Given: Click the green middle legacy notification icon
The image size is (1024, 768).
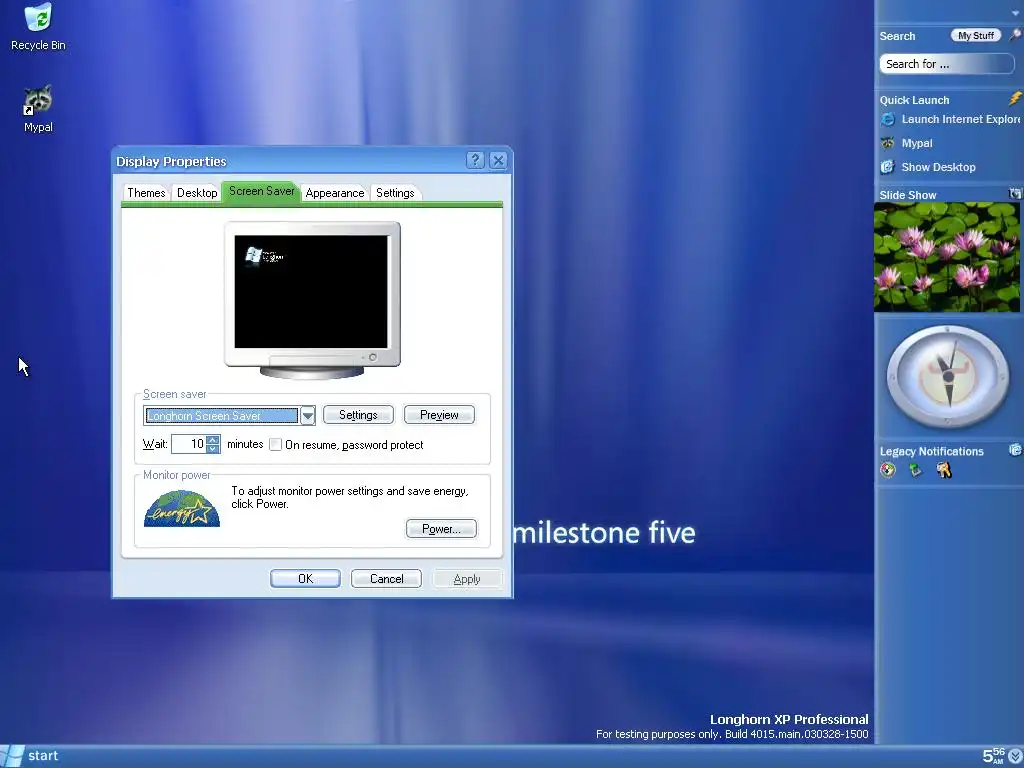Looking at the screenshot, I should 916,470.
